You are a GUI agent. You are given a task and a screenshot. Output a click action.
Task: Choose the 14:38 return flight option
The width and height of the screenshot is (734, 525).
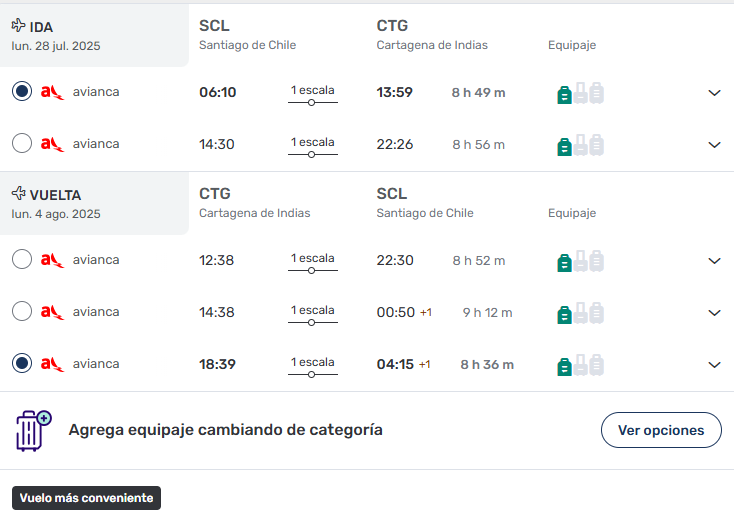pyautogui.click(x=22, y=311)
